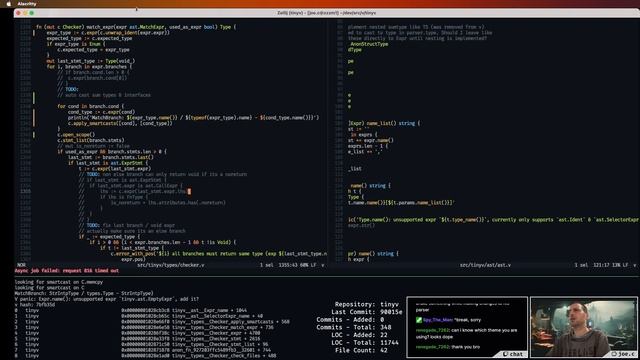Click the green badge next to Spy_The_Man
The width and height of the screenshot is (640, 360).
point(419,320)
